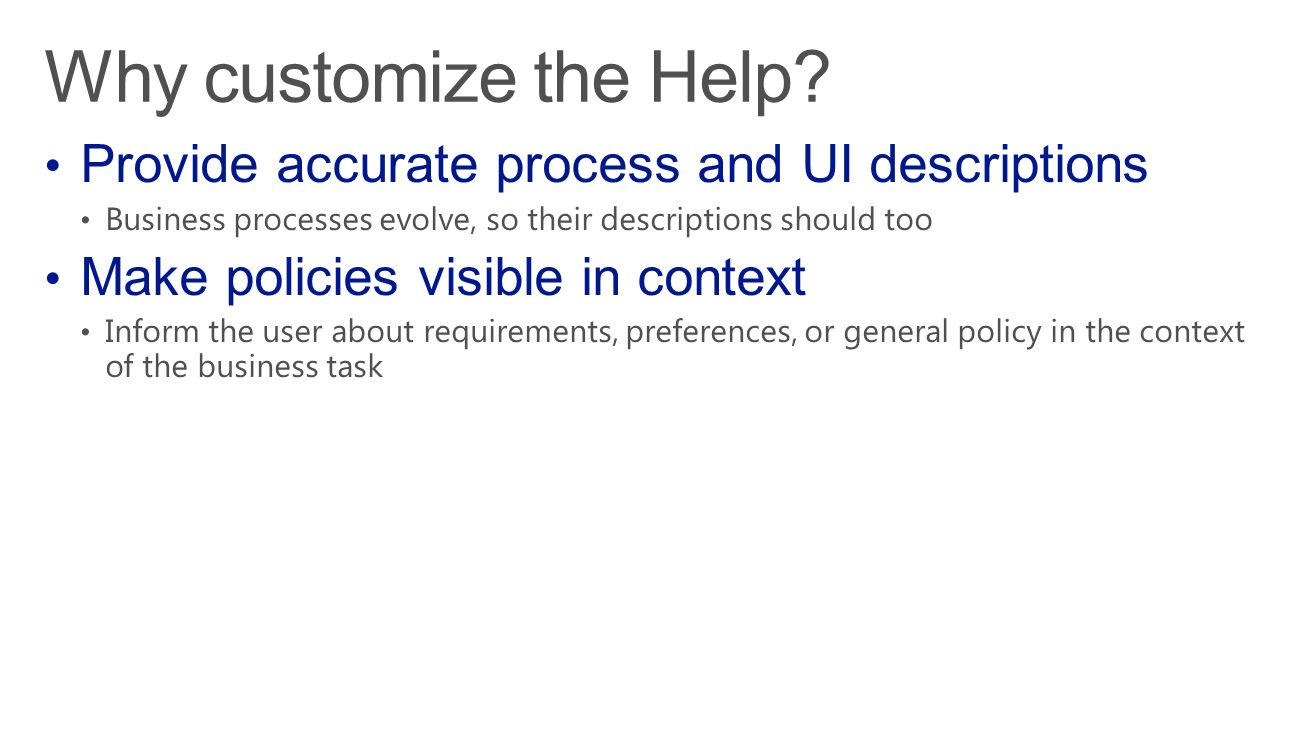Viewport: 1305px width, 734px height.
Task: Click the word "policies" in the second heading
Action: point(311,279)
